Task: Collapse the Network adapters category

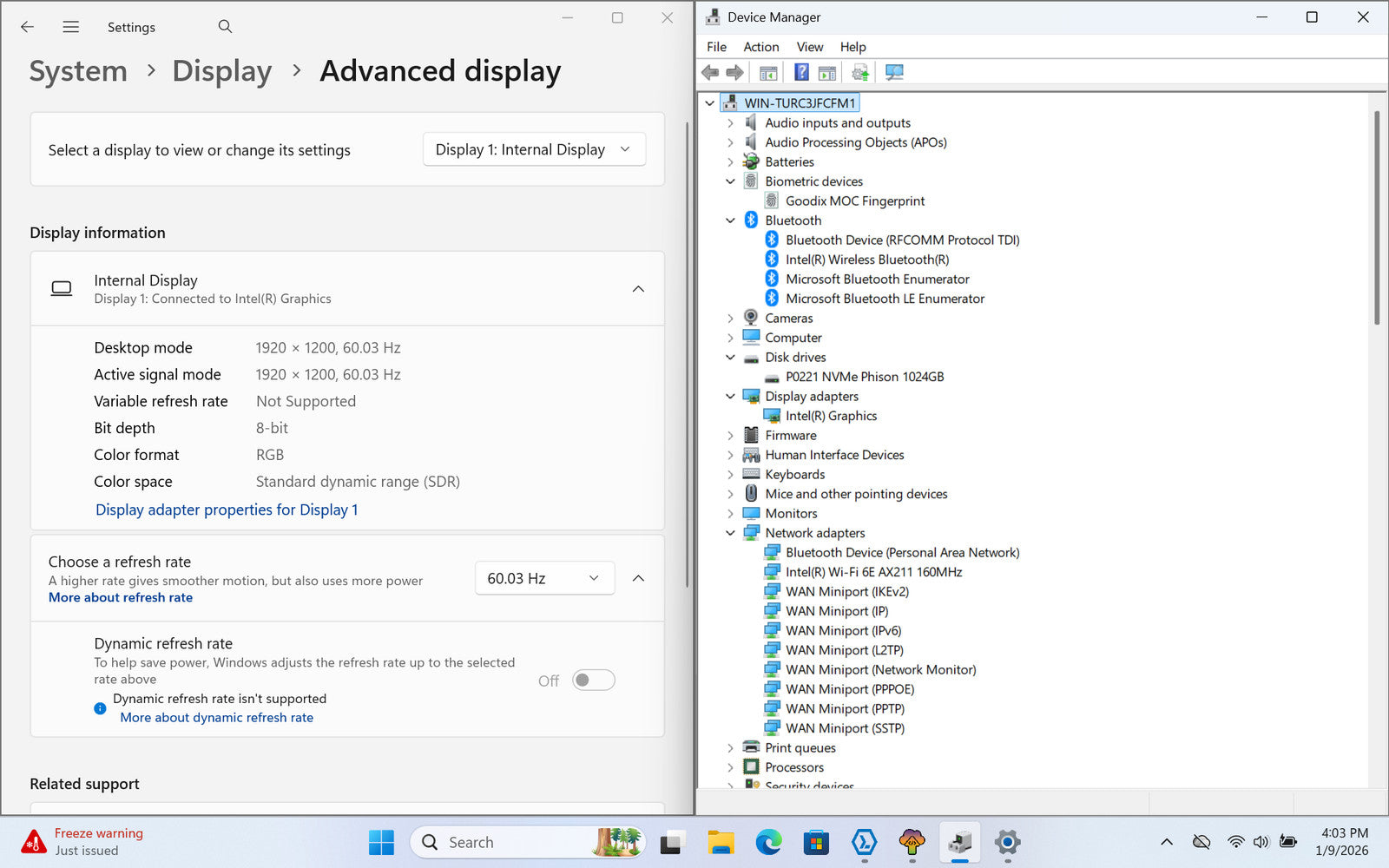Action: click(730, 533)
